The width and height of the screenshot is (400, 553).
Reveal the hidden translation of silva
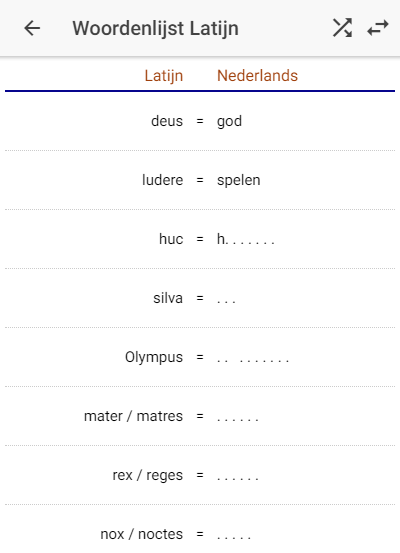point(226,298)
